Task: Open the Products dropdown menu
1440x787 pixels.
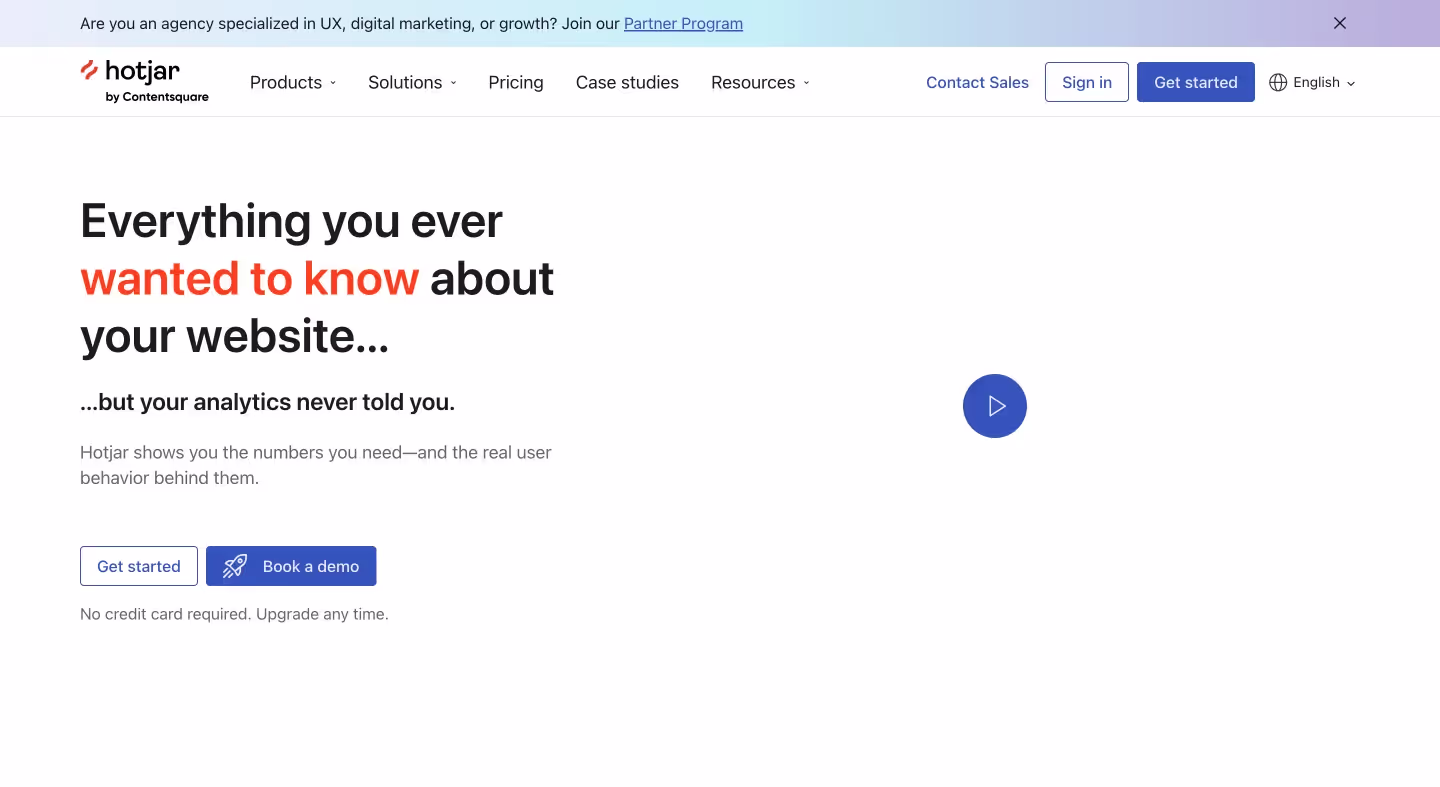Action: 293,83
